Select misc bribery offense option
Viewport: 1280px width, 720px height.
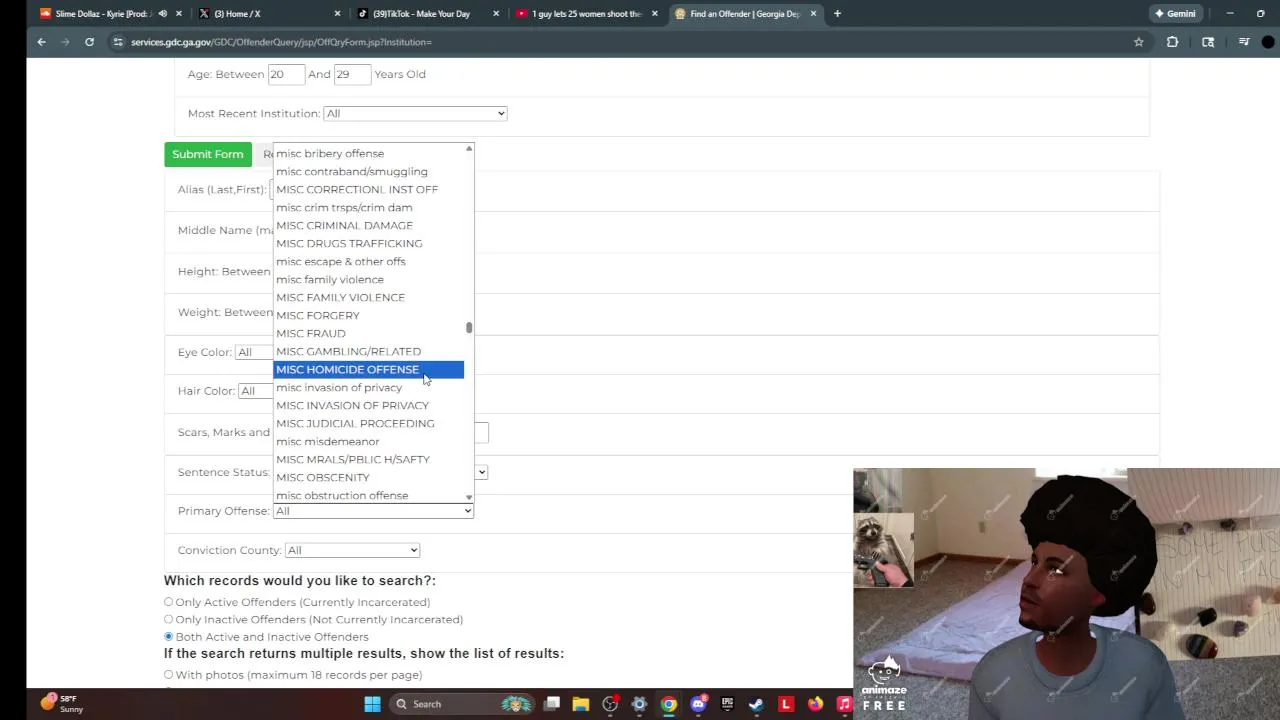point(368,154)
